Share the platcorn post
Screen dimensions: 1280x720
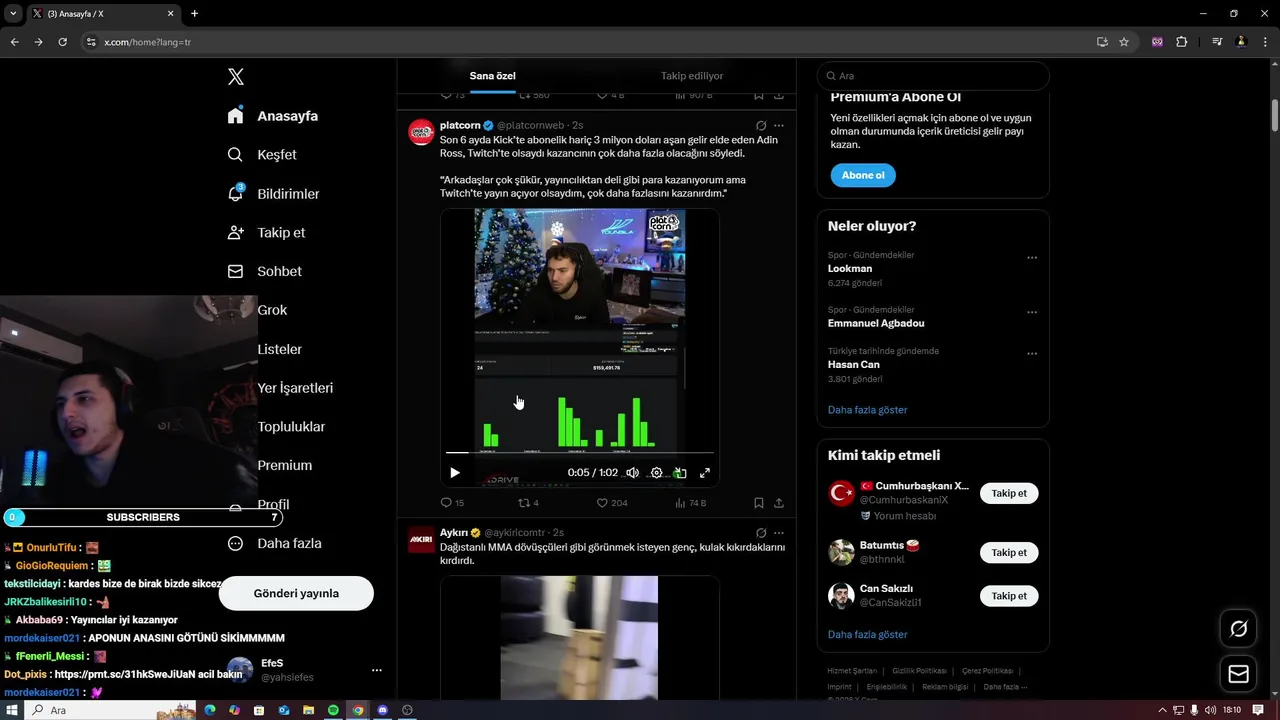coord(779,503)
